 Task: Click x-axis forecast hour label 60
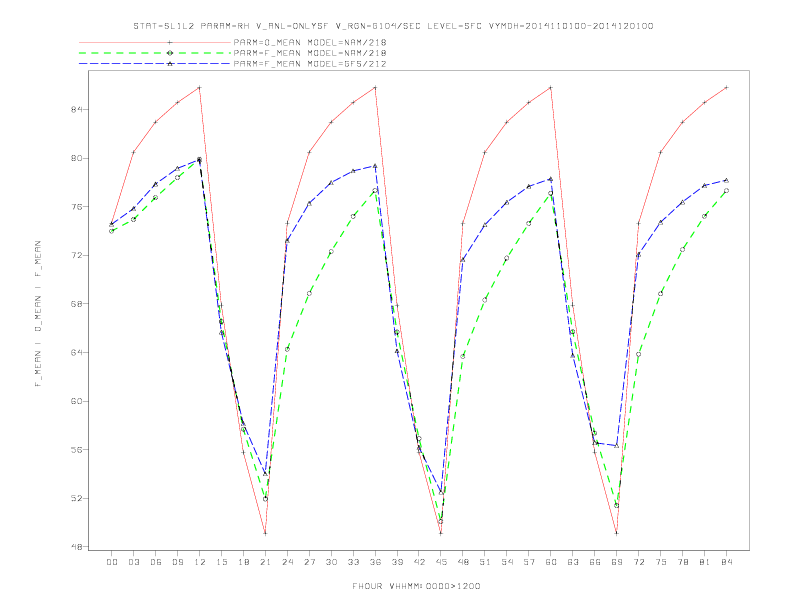click(551, 562)
